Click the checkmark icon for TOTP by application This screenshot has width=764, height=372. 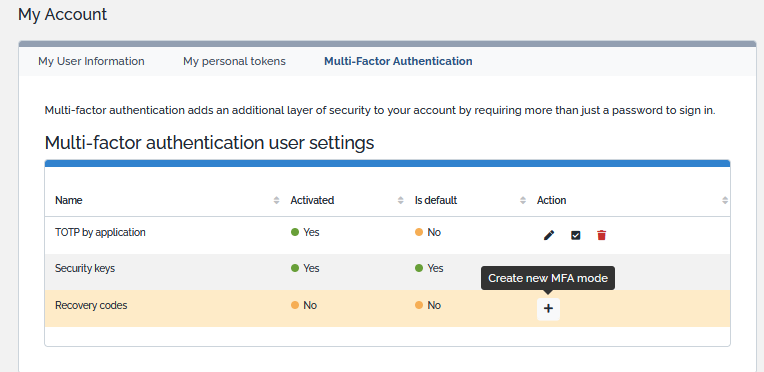[575, 235]
